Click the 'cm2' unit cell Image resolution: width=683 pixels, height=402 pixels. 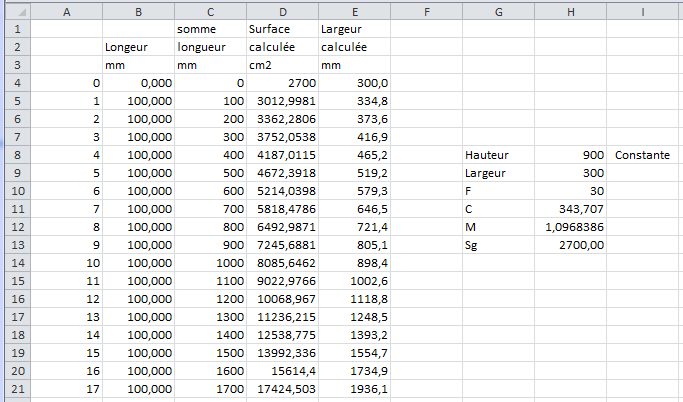pyautogui.click(x=283, y=65)
